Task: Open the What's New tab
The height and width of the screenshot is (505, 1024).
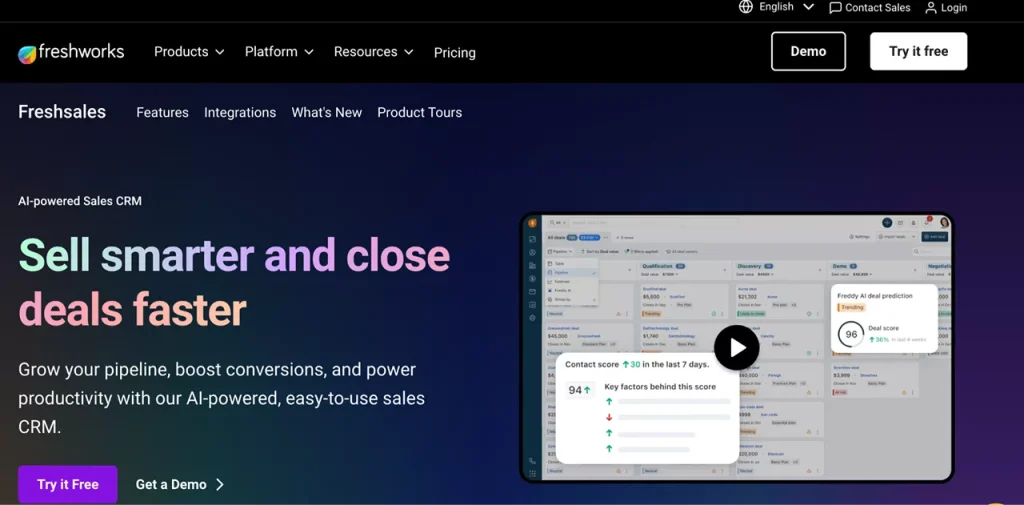Action: (327, 112)
